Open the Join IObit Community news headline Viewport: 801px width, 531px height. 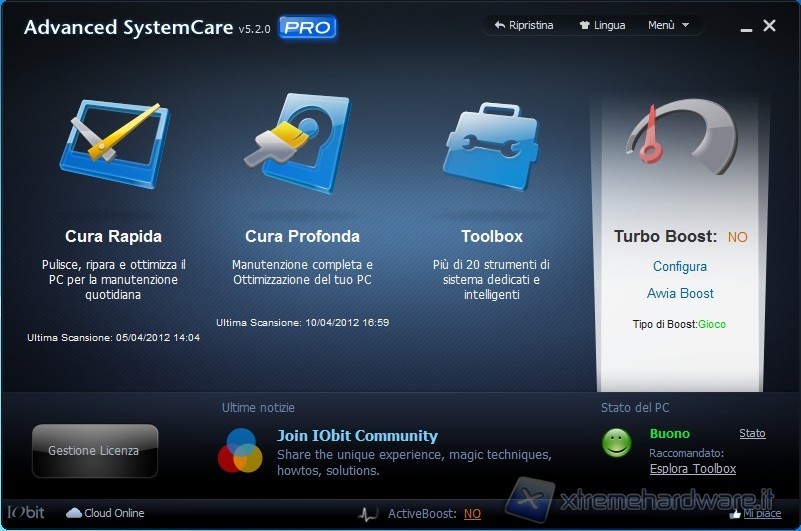357,436
